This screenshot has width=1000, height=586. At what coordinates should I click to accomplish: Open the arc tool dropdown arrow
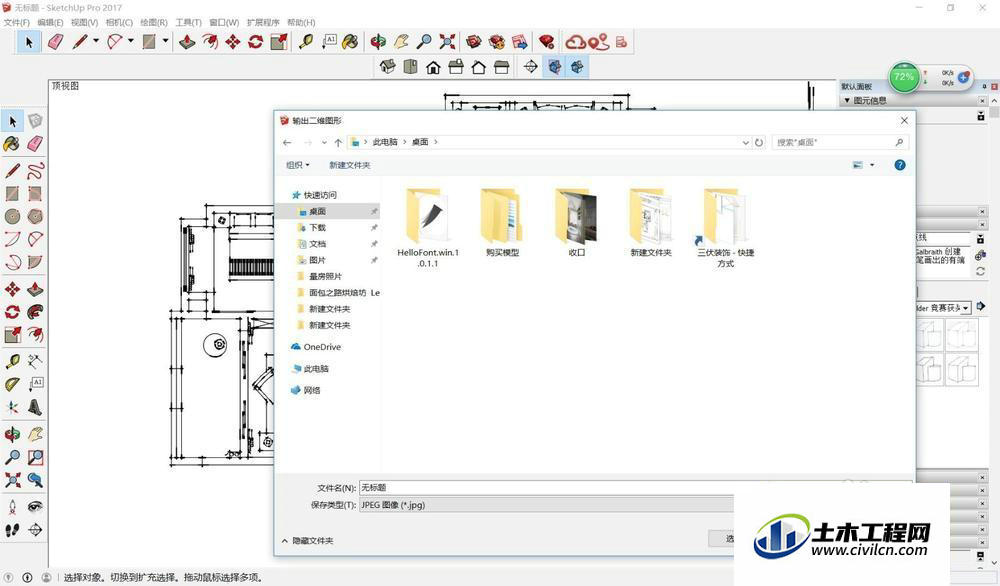(x=131, y=41)
